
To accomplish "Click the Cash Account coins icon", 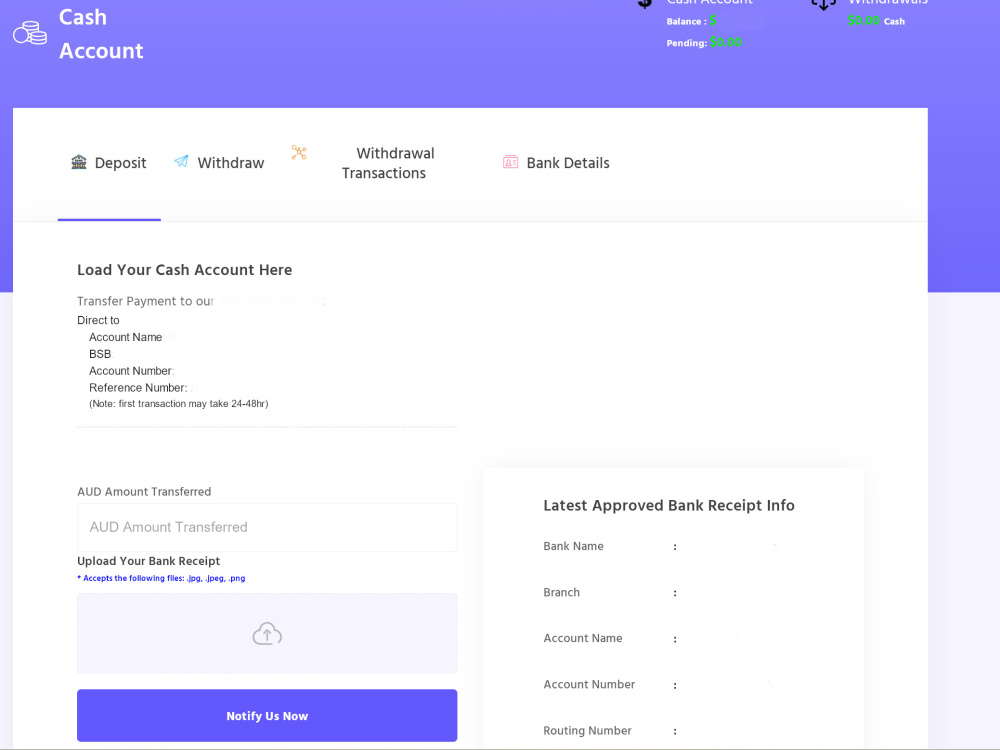I will point(30,33).
